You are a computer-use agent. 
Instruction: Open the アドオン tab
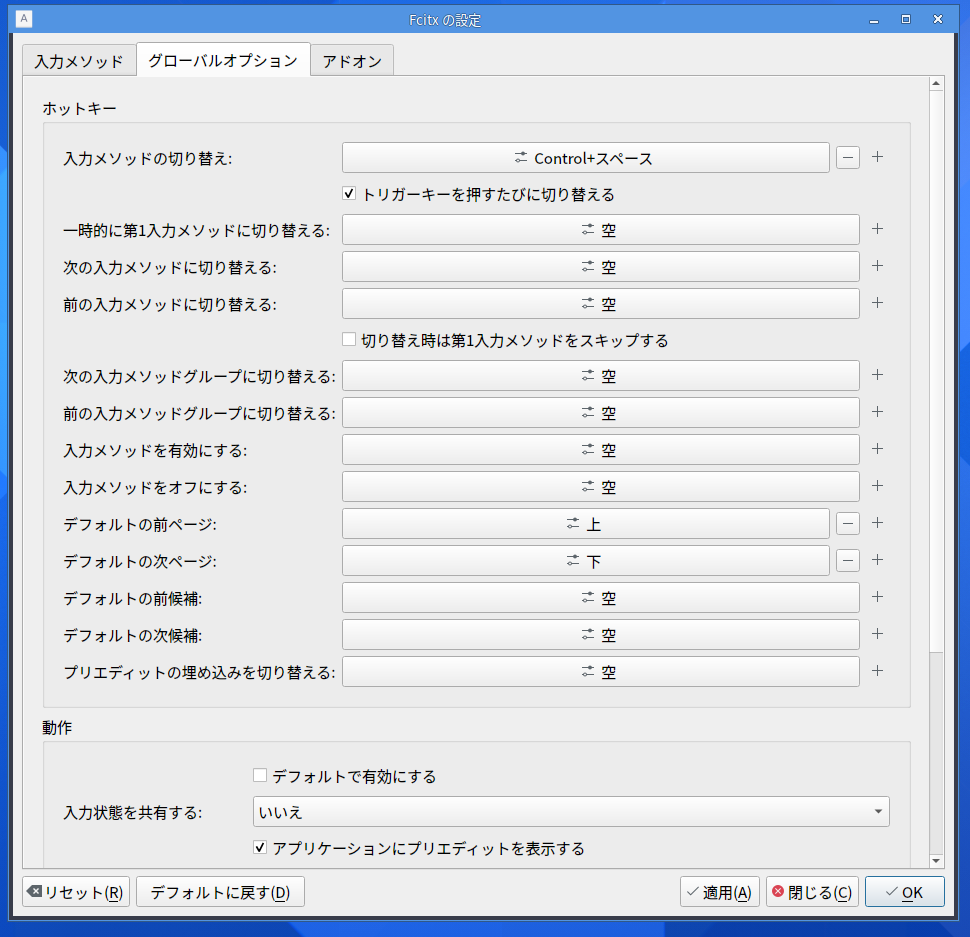pos(352,61)
